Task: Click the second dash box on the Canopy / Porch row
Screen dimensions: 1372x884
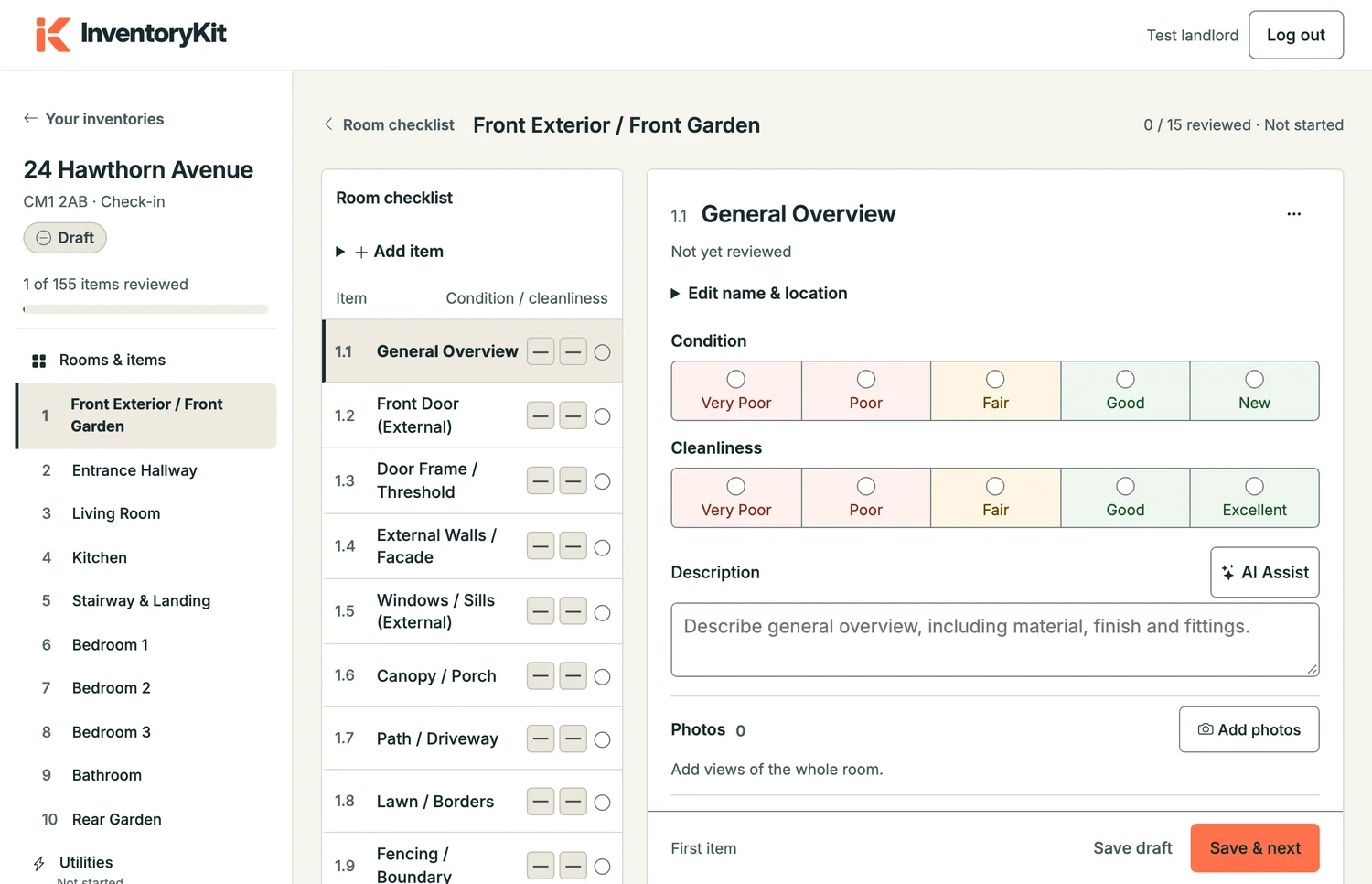Action: (x=573, y=677)
